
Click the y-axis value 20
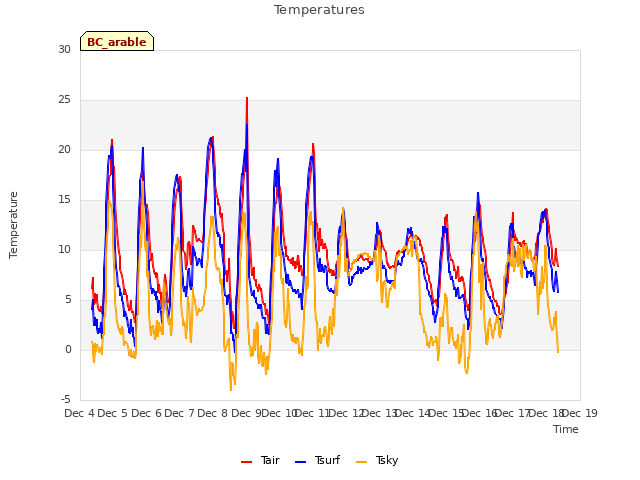click(64, 149)
